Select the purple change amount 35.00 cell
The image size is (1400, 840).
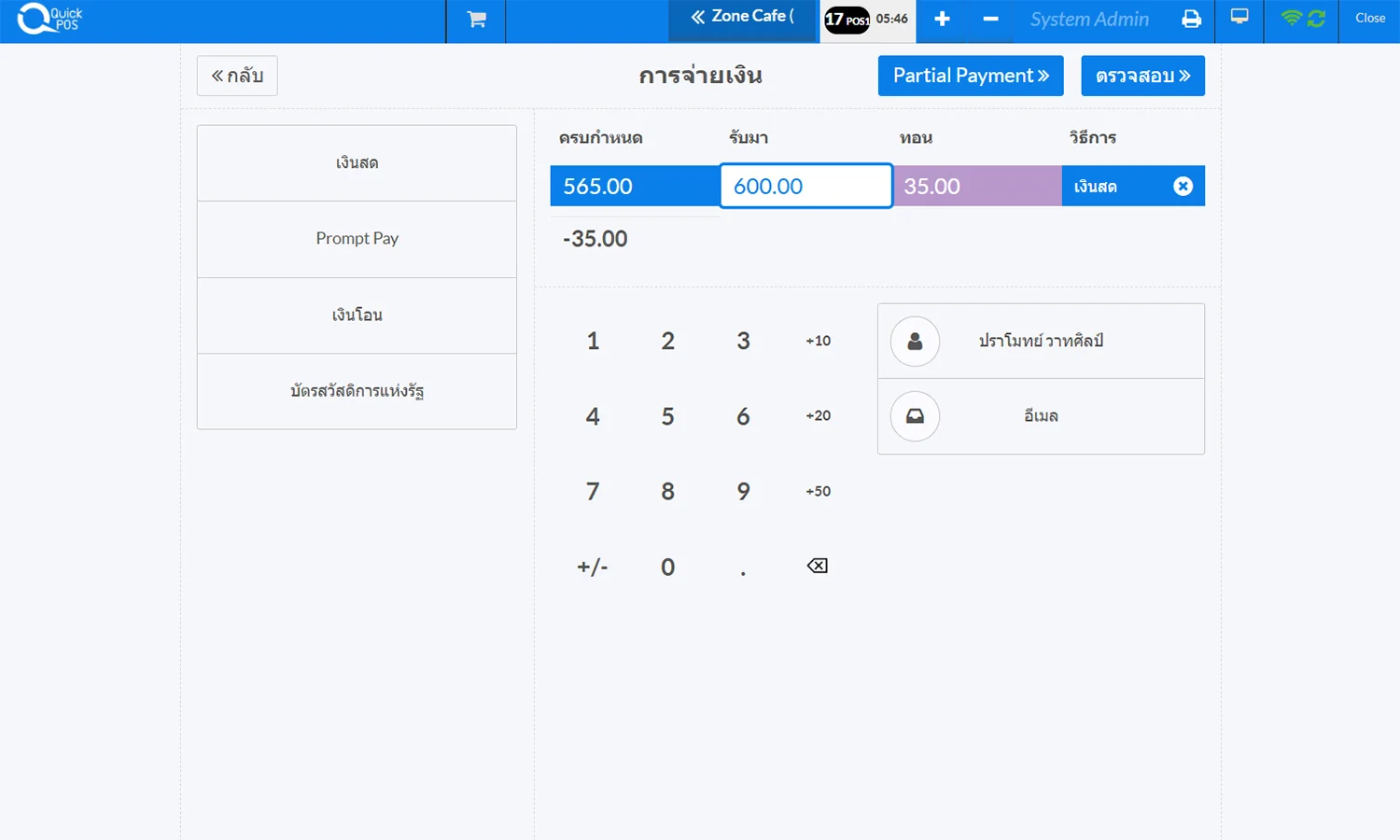(977, 187)
